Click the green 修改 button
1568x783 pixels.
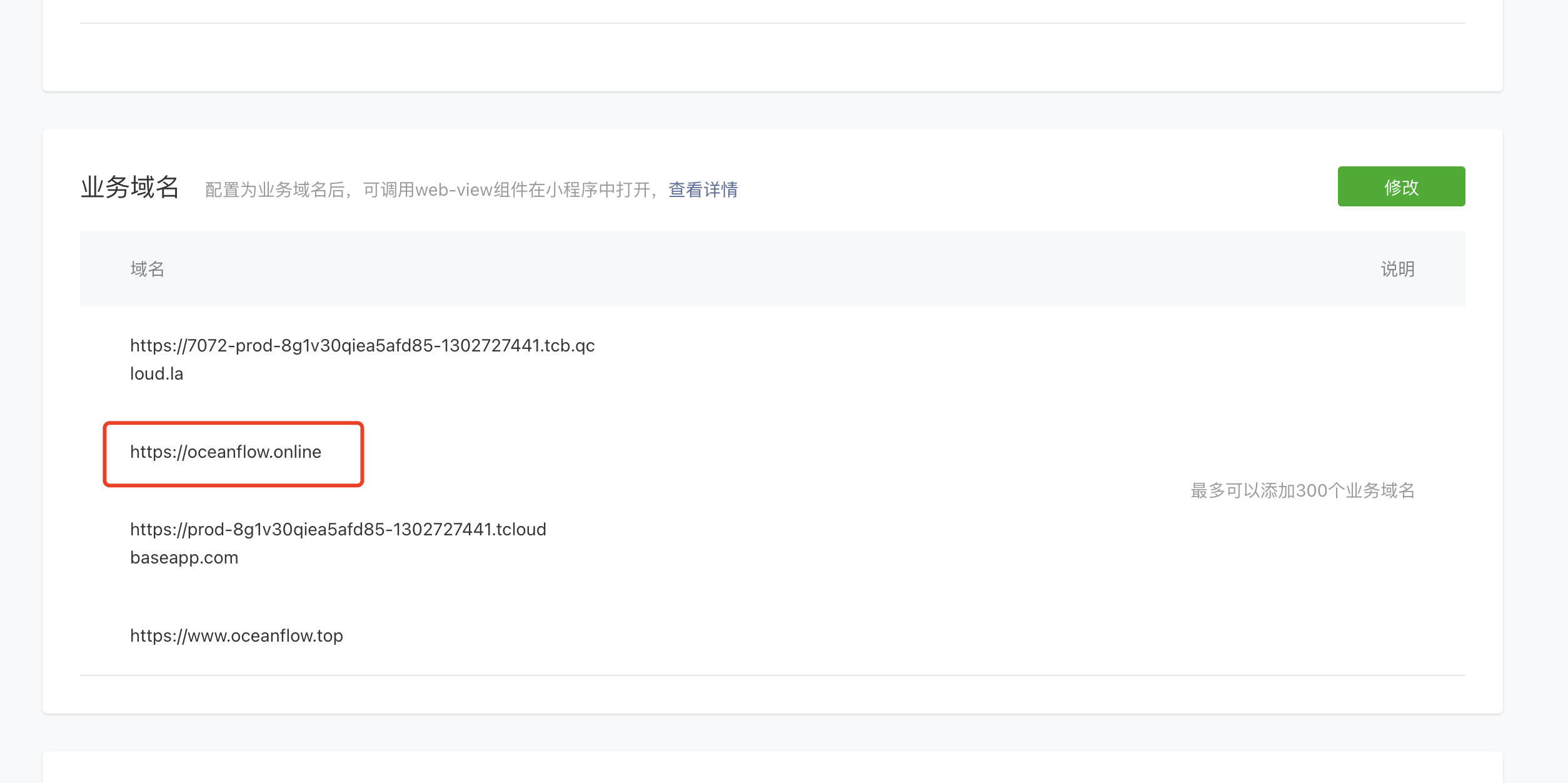coord(1400,186)
